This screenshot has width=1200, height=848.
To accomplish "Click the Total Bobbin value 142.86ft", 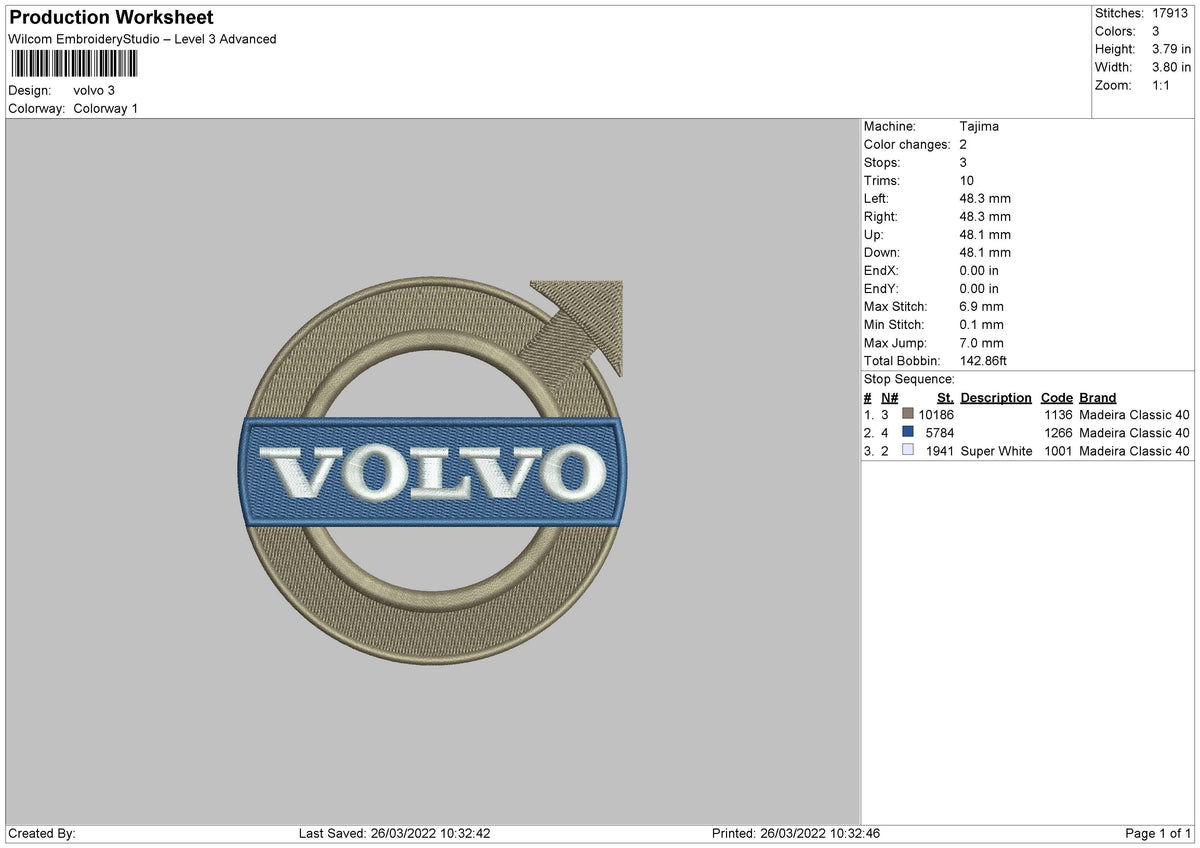I will (x=983, y=360).
